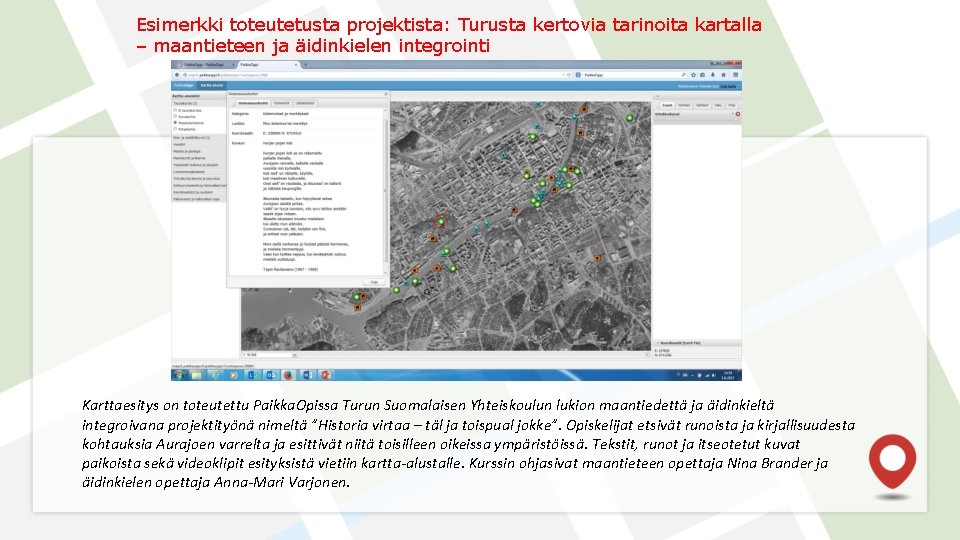This screenshot has height=540, width=960.
Task: Click the taskbar clock in the system tray
Action: click(x=728, y=375)
